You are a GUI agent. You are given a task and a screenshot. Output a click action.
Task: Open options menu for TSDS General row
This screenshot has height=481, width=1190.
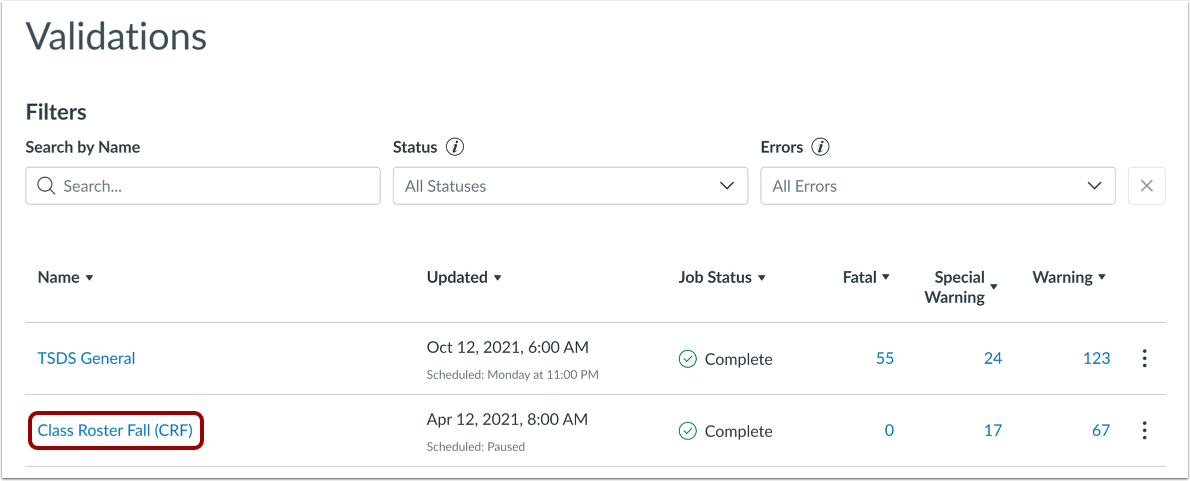[x=1145, y=358]
